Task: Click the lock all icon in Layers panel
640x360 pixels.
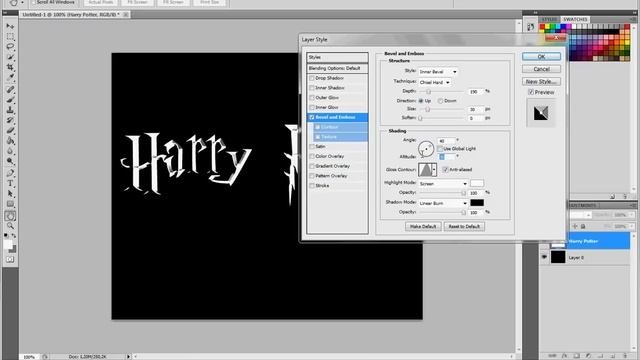Action: point(583,226)
